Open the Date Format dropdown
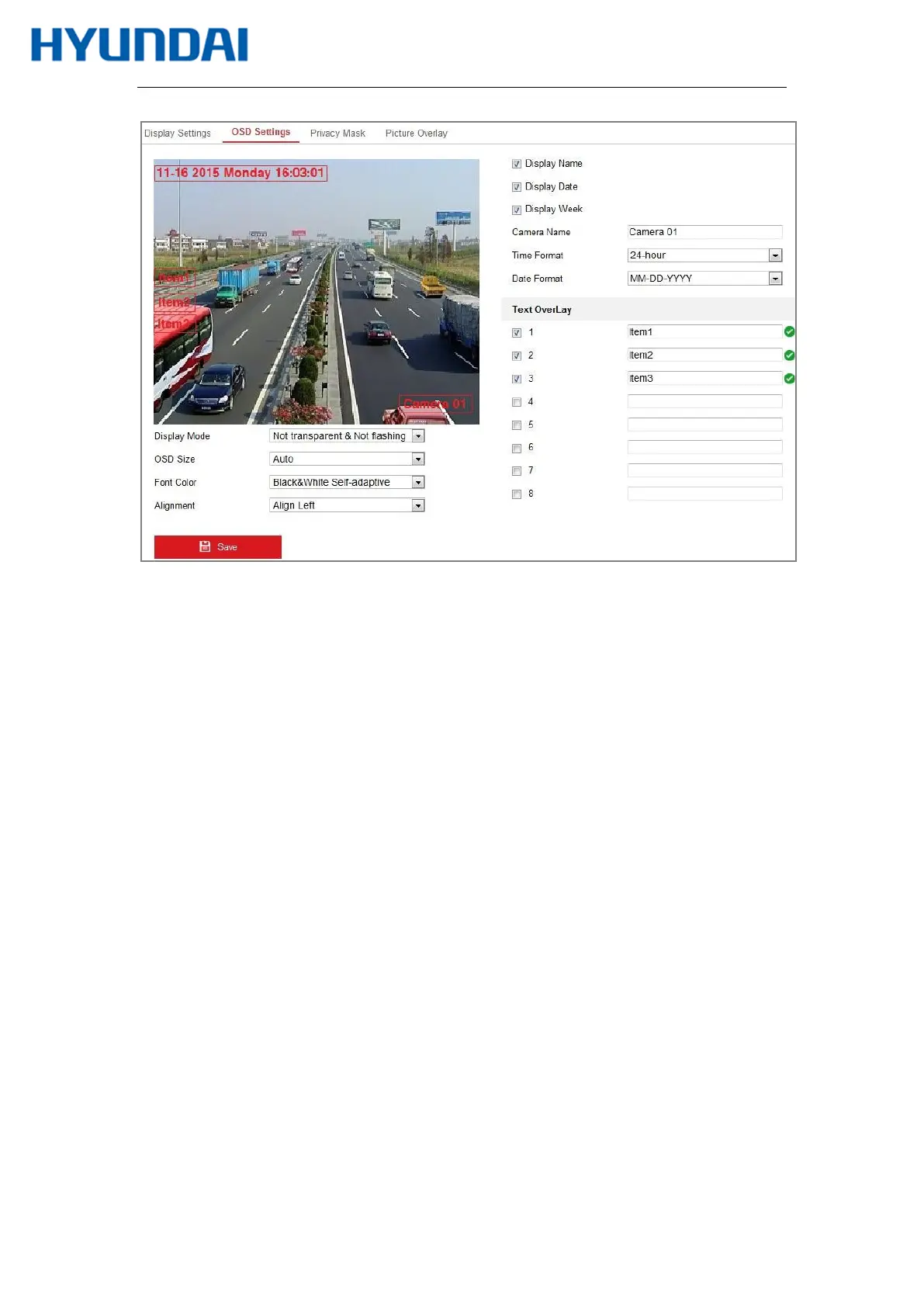The width and height of the screenshot is (924, 1307). (x=704, y=279)
